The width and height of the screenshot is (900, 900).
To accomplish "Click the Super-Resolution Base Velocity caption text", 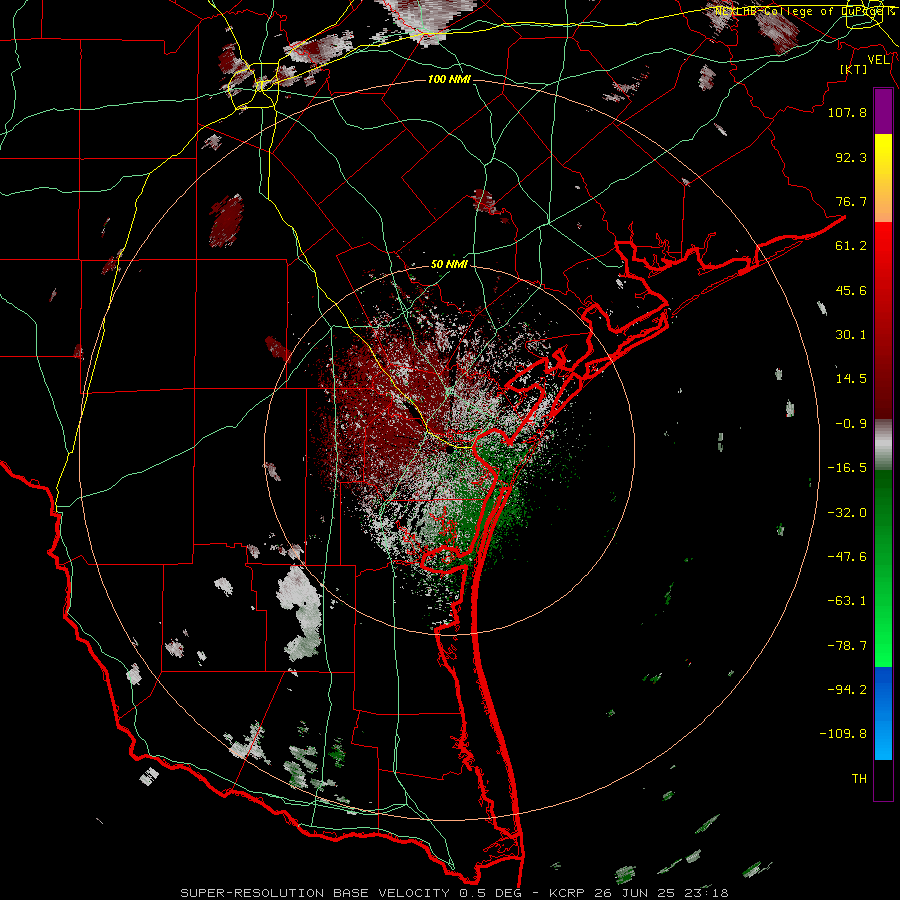I will pyautogui.click(x=455, y=893).
